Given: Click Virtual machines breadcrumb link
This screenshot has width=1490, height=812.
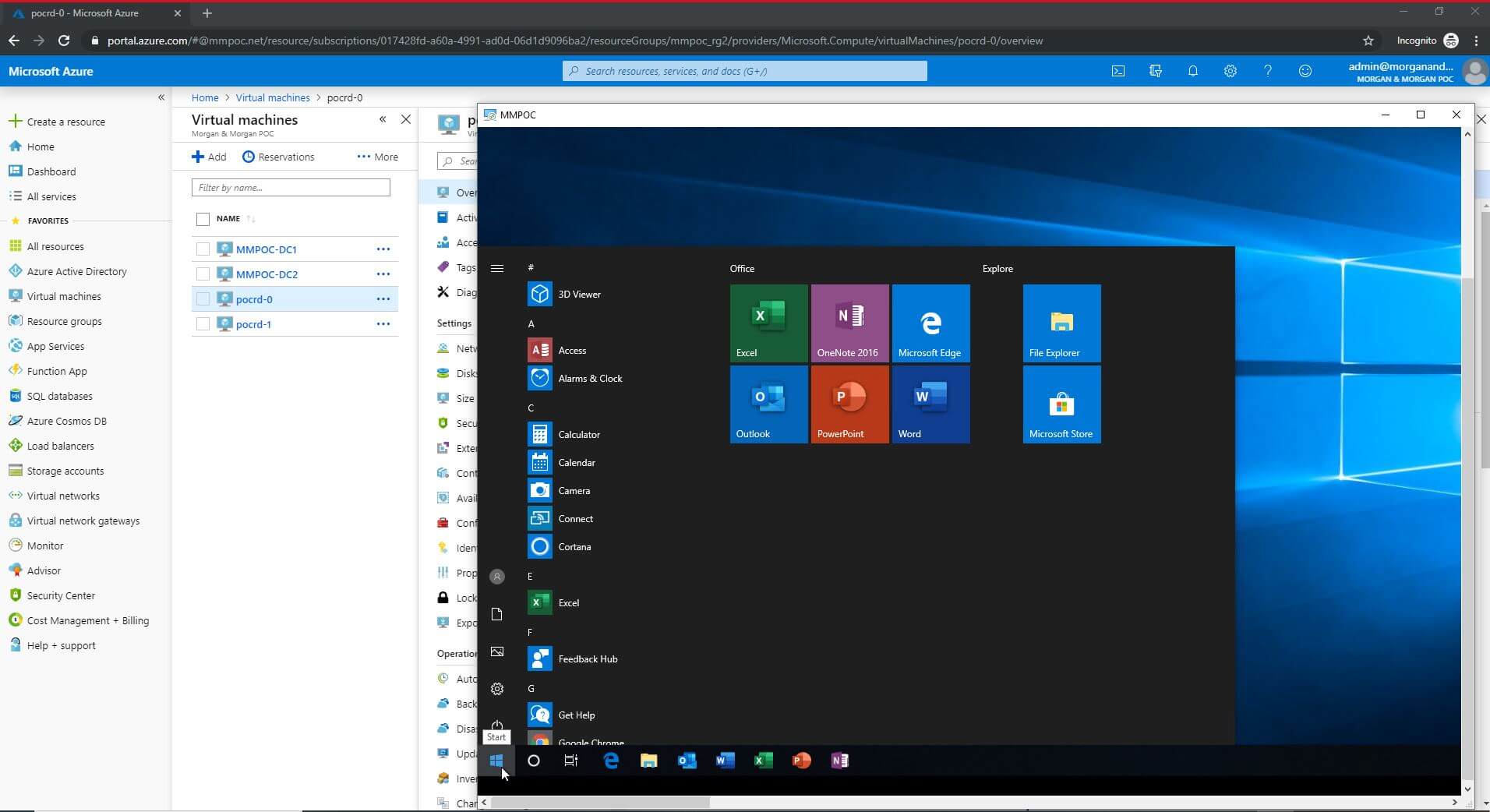Looking at the screenshot, I should pyautogui.click(x=273, y=97).
